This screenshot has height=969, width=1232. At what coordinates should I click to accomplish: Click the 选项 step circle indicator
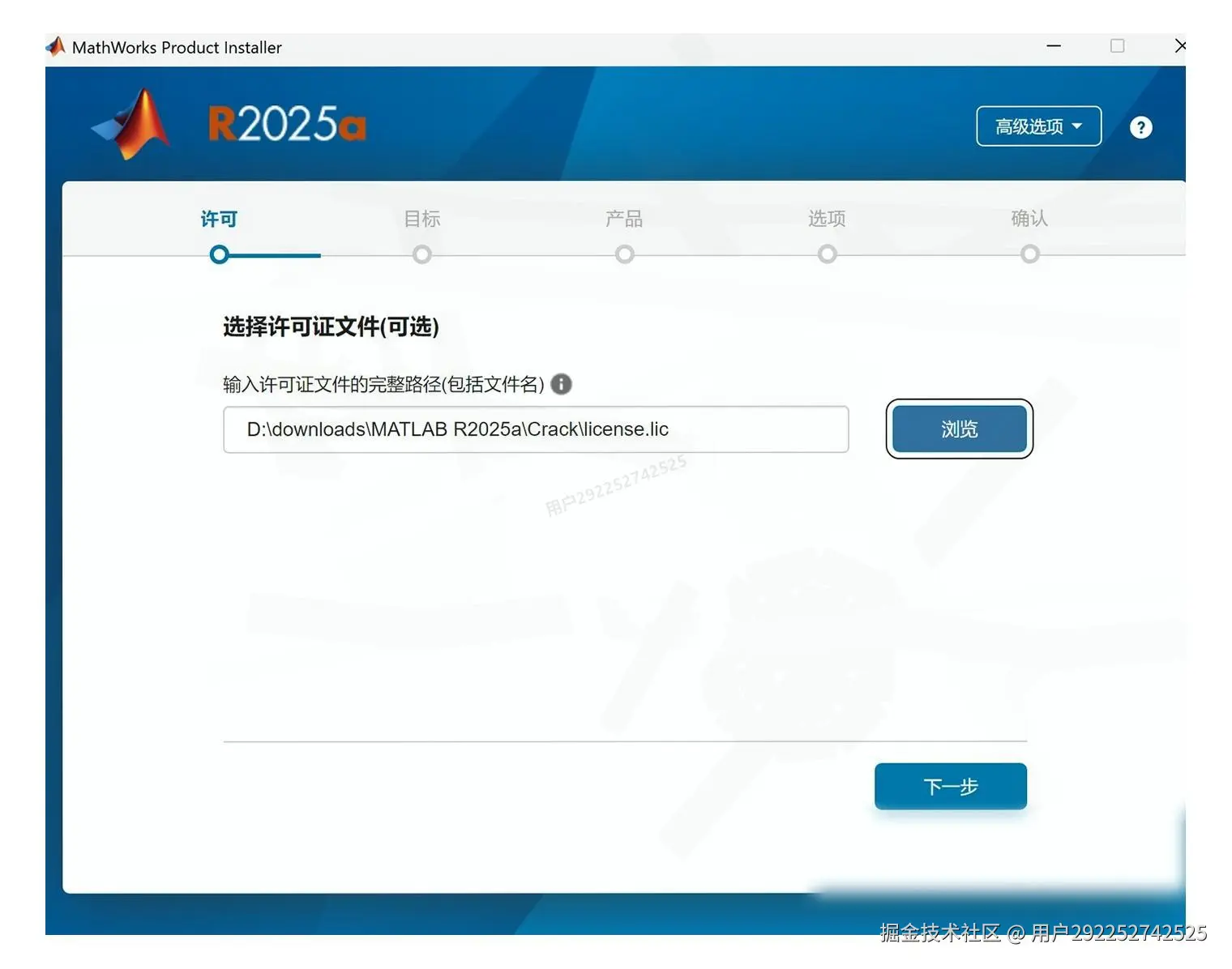pyautogui.click(x=827, y=254)
